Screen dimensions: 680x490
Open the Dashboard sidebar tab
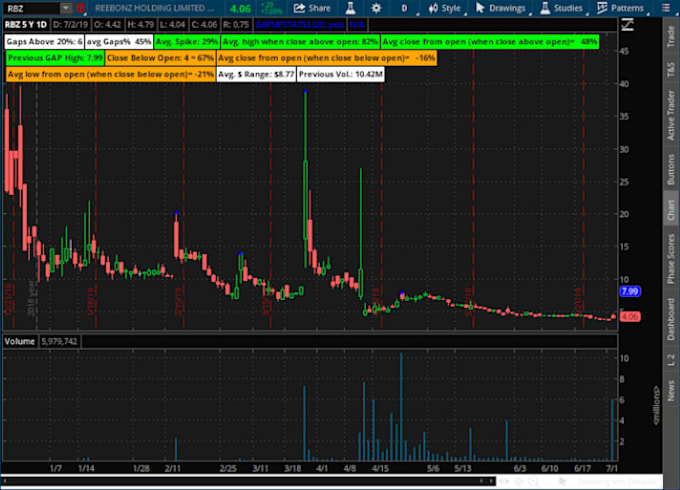[x=671, y=319]
